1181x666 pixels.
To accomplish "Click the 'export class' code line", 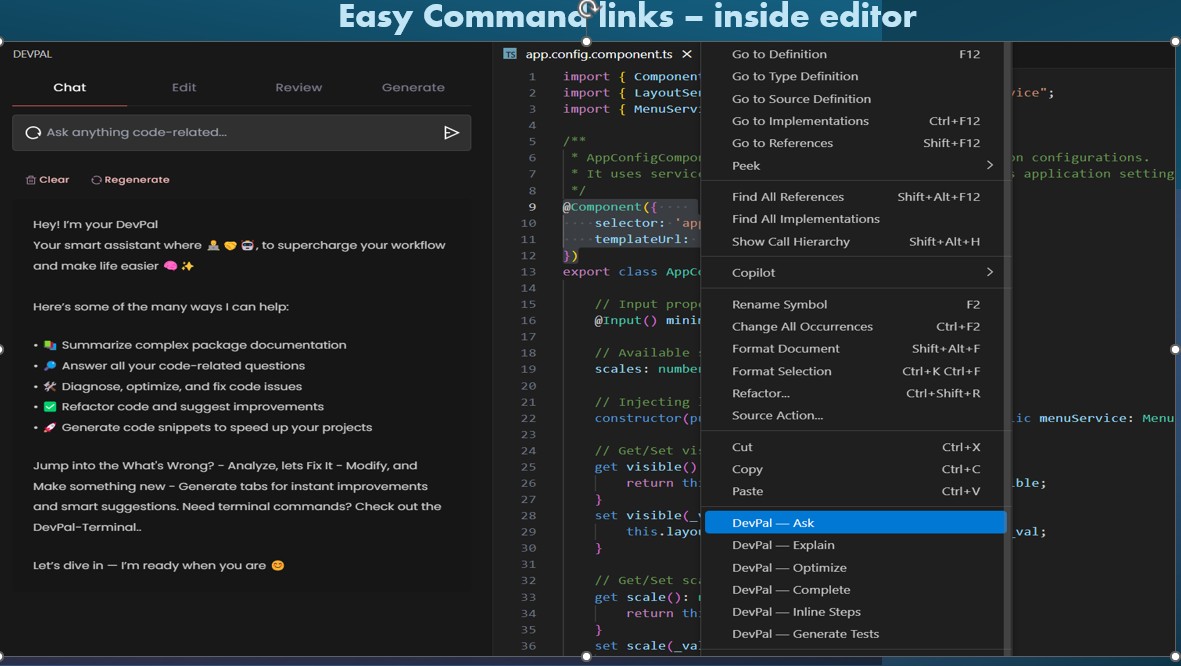I will [609, 272].
